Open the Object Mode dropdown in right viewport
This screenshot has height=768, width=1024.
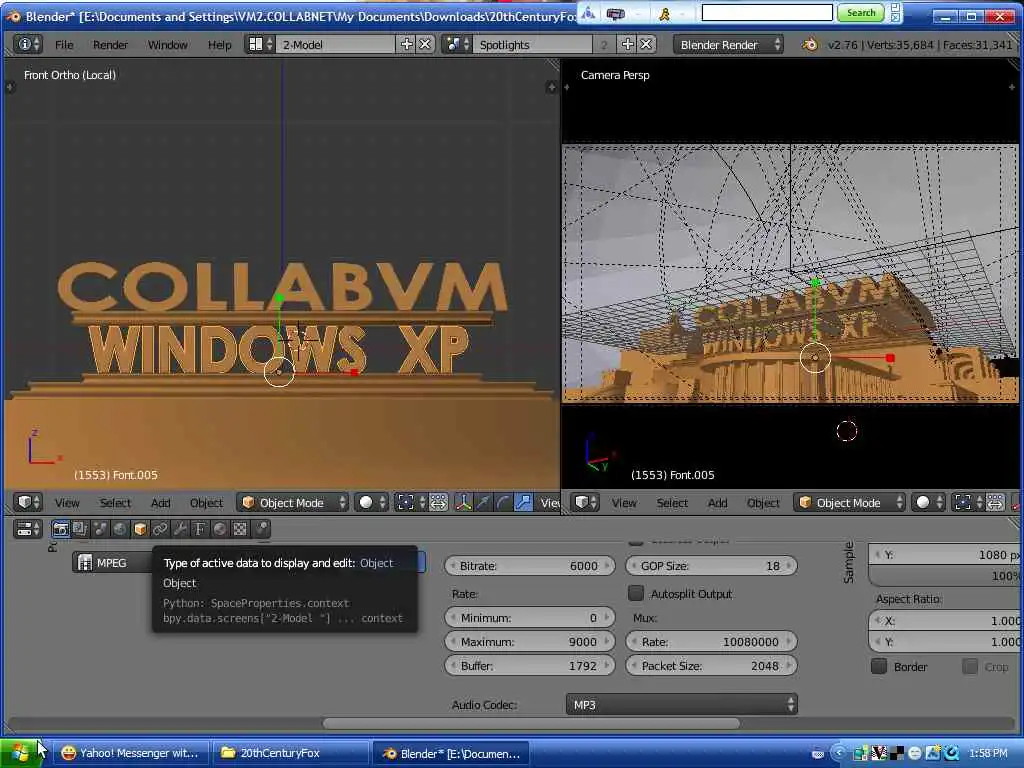click(x=850, y=502)
